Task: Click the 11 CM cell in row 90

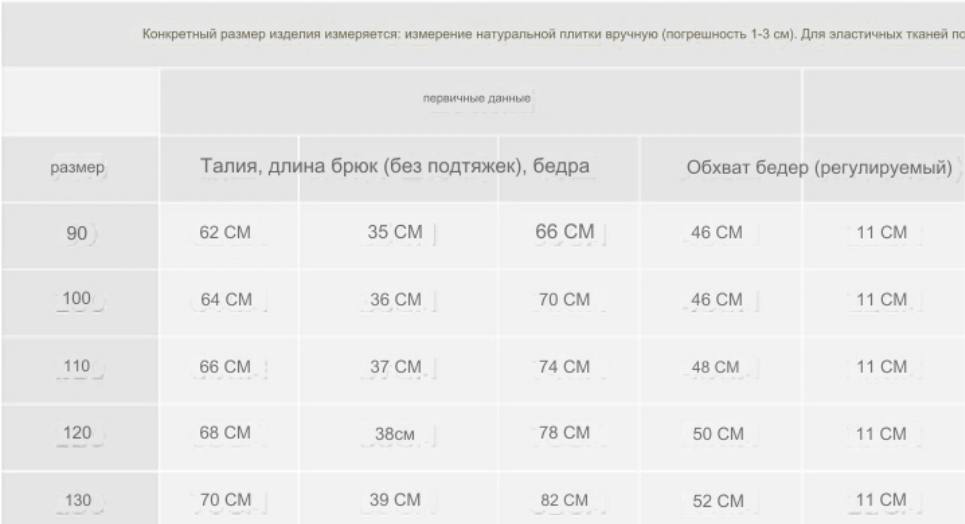Action: (x=882, y=233)
